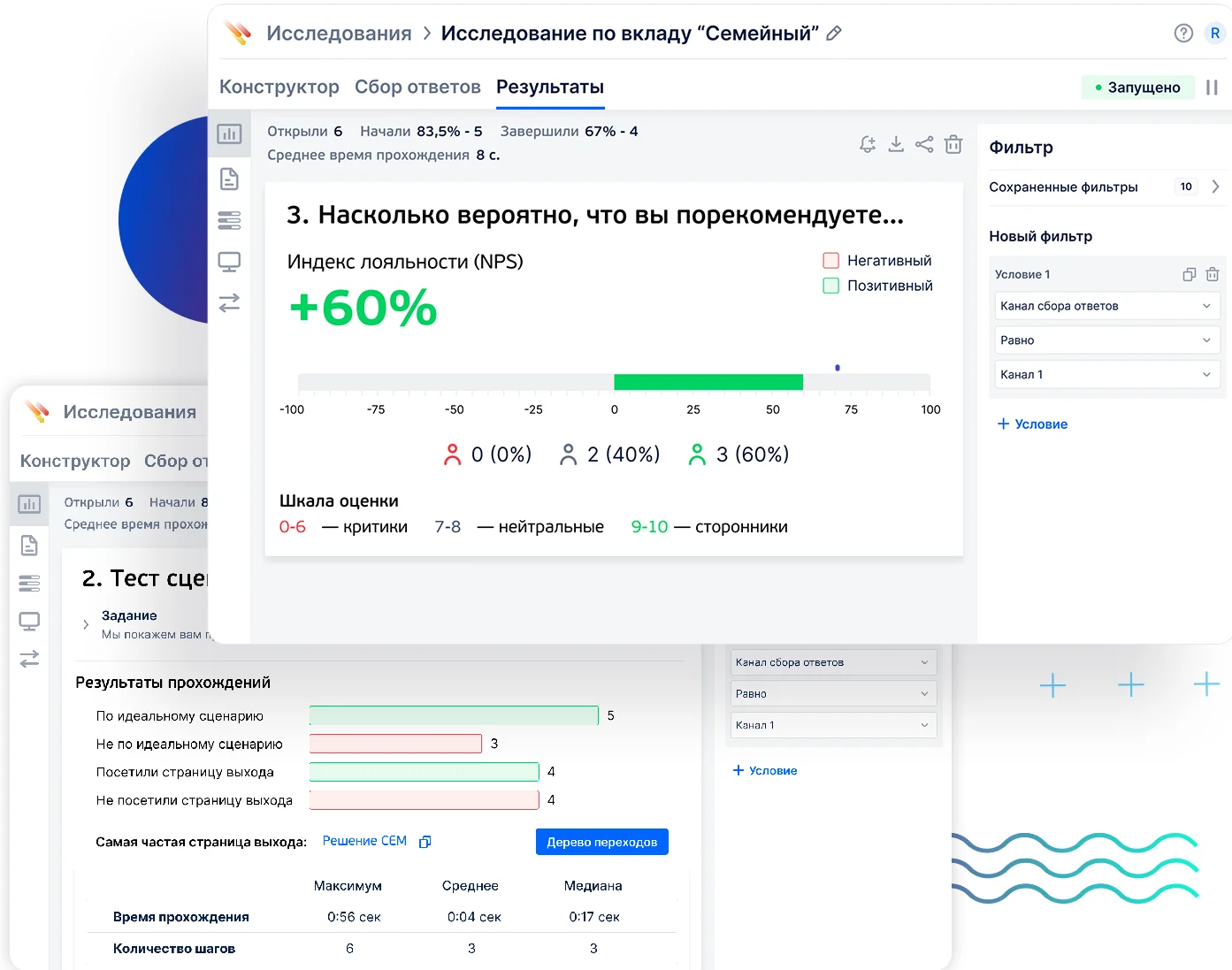Click the 0:04 сек average time cell
Image resolution: width=1232 pixels, height=970 pixels.
click(474, 917)
